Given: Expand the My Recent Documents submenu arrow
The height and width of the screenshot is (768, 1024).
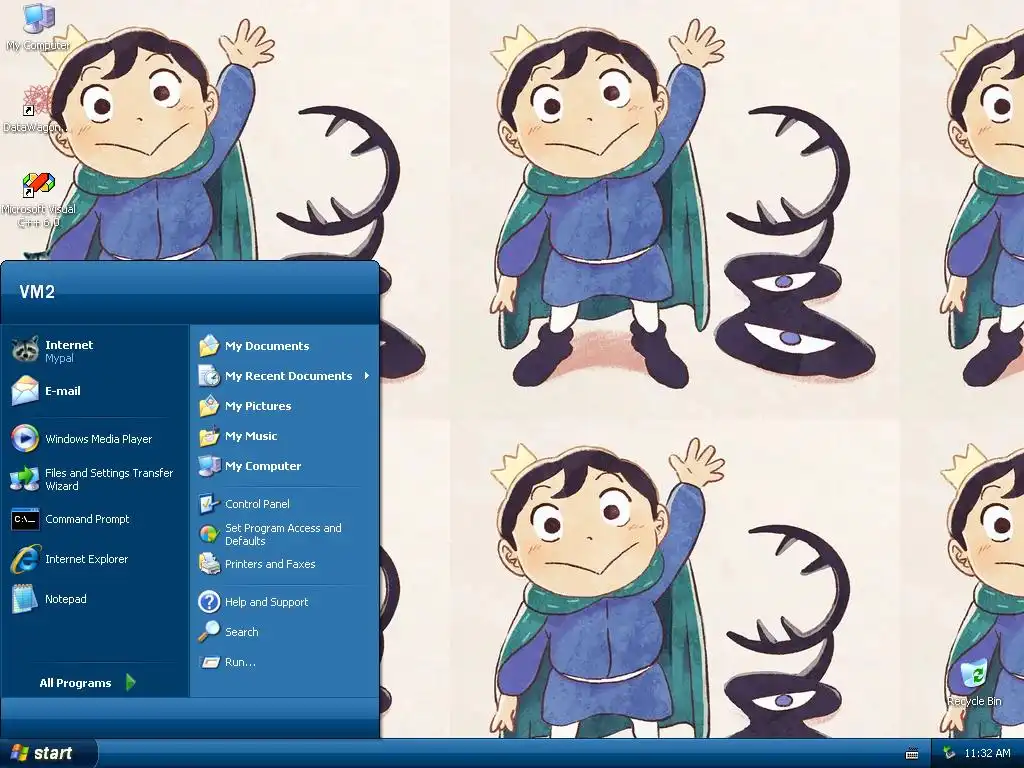Looking at the screenshot, I should (367, 376).
